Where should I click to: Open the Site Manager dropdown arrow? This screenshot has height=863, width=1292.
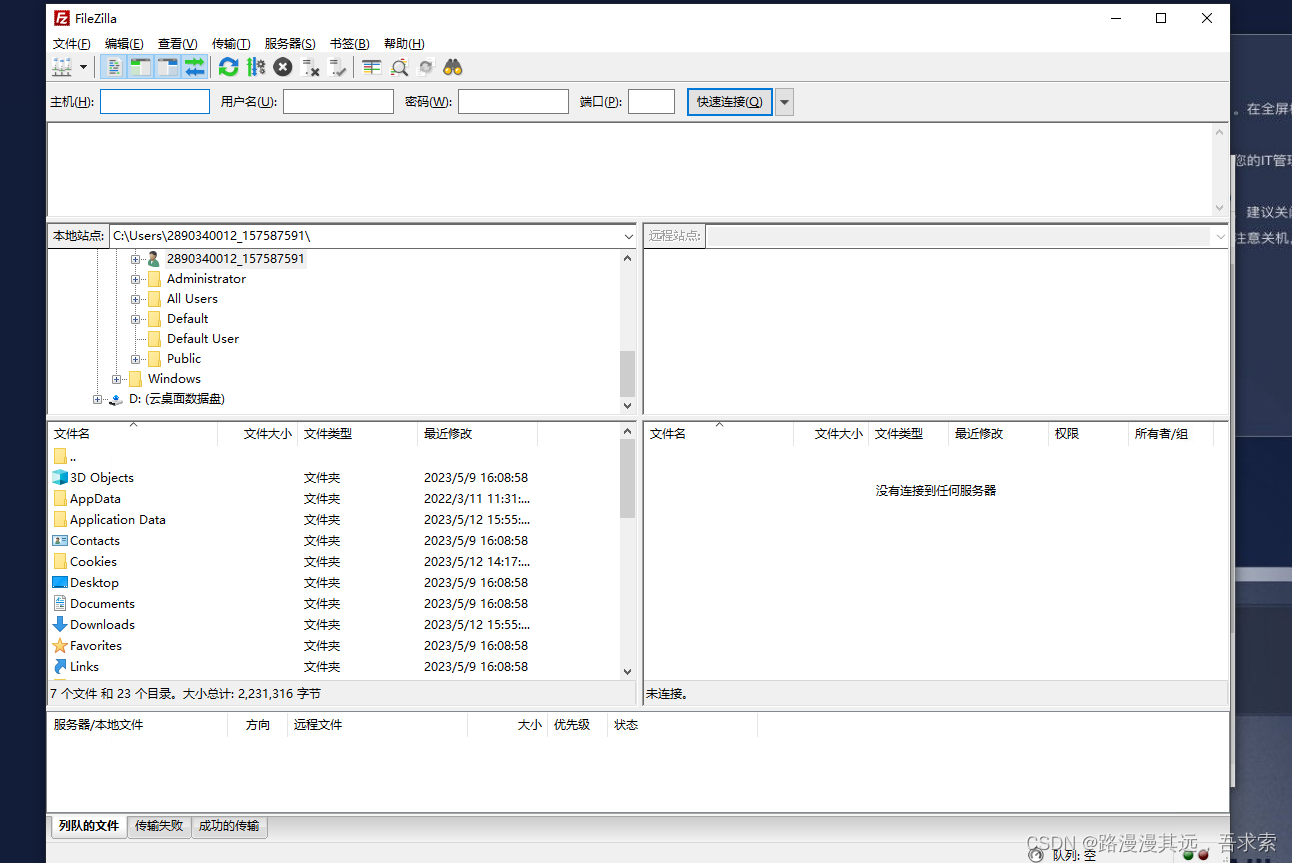click(x=83, y=67)
